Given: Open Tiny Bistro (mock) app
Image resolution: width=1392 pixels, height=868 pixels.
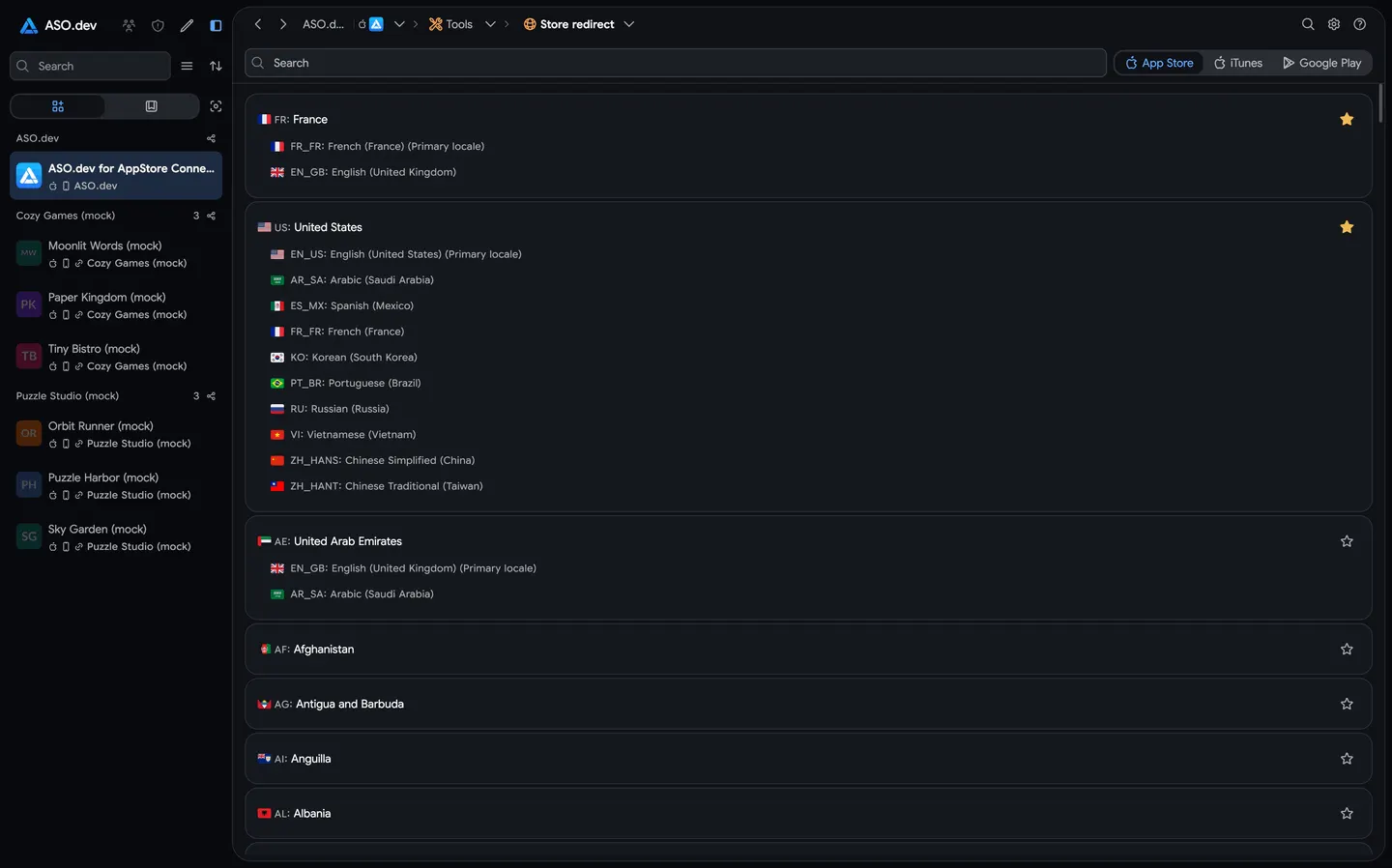Looking at the screenshot, I should [116, 357].
